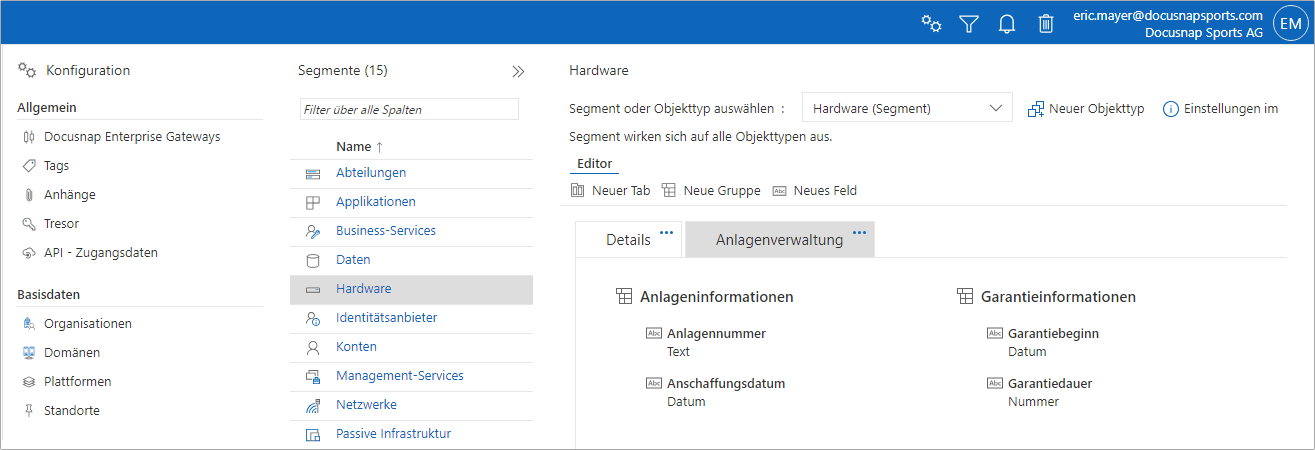The width and height of the screenshot is (1315, 450).
Task: Click the Domänen icon in Basisdaten
Action: [x=29, y=353]
